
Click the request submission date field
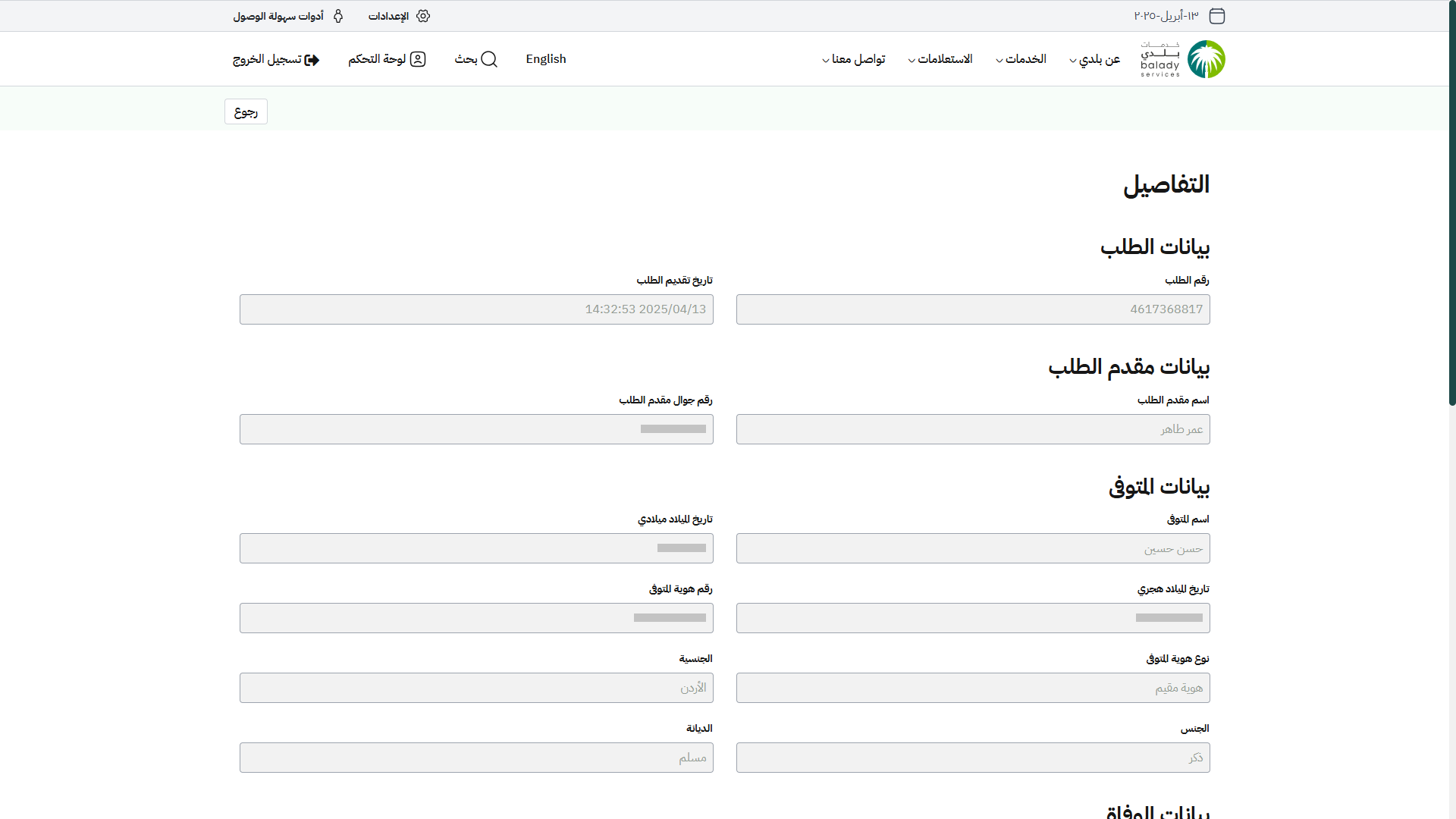[476, 309]
